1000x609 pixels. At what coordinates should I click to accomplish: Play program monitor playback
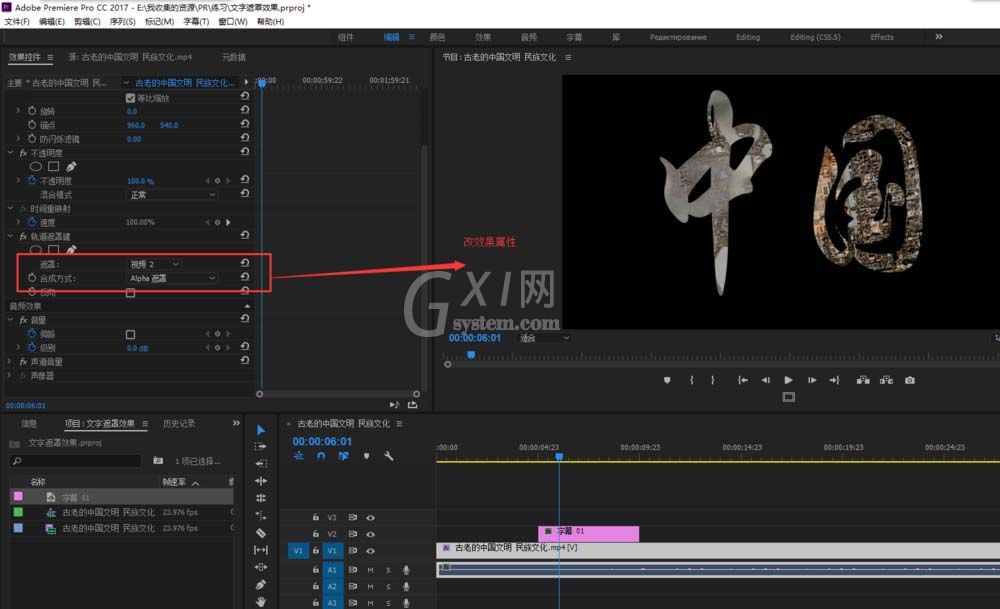(x=788, y=380)
